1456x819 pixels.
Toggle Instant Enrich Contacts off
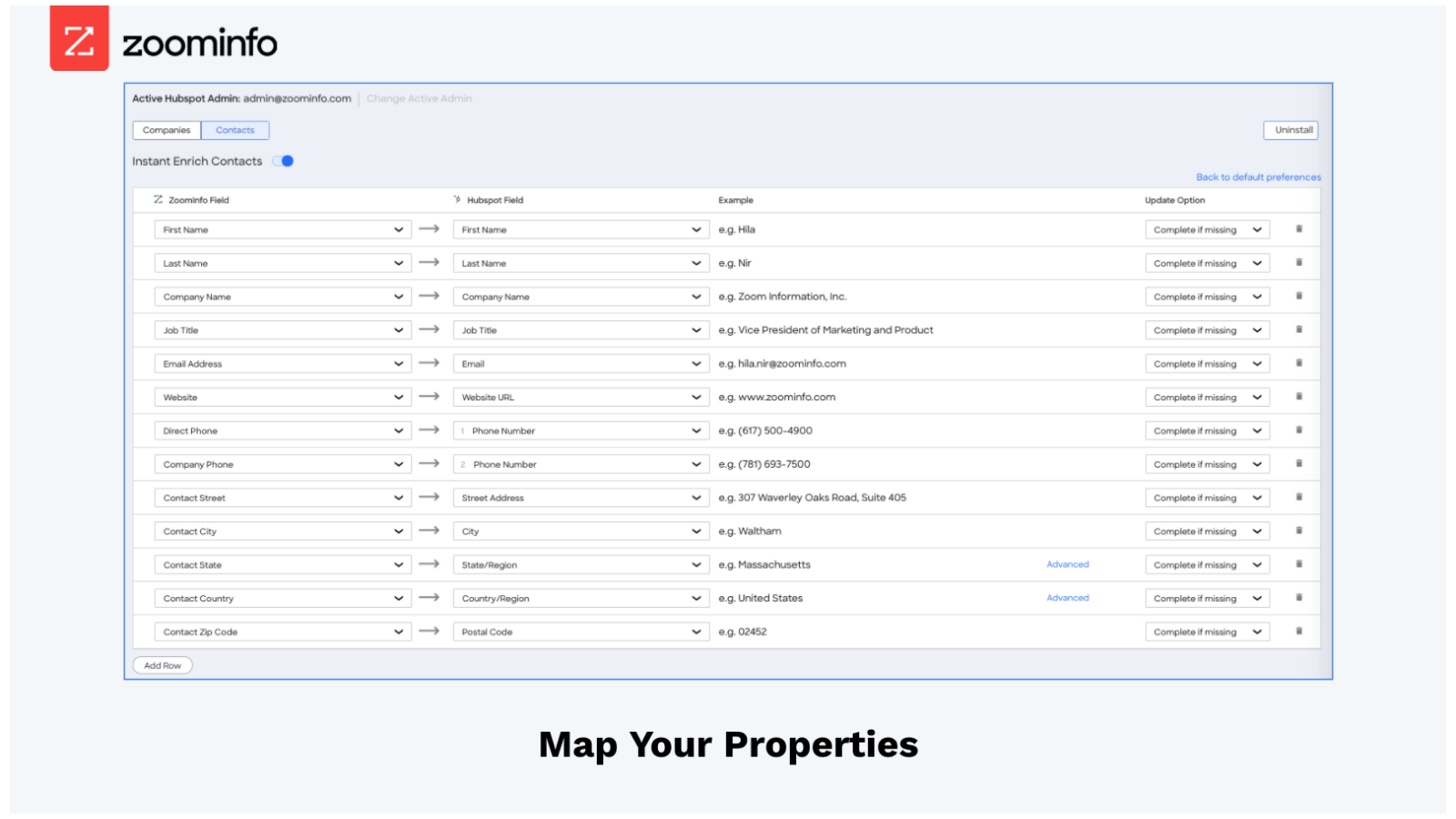click(x=283, y=160)
